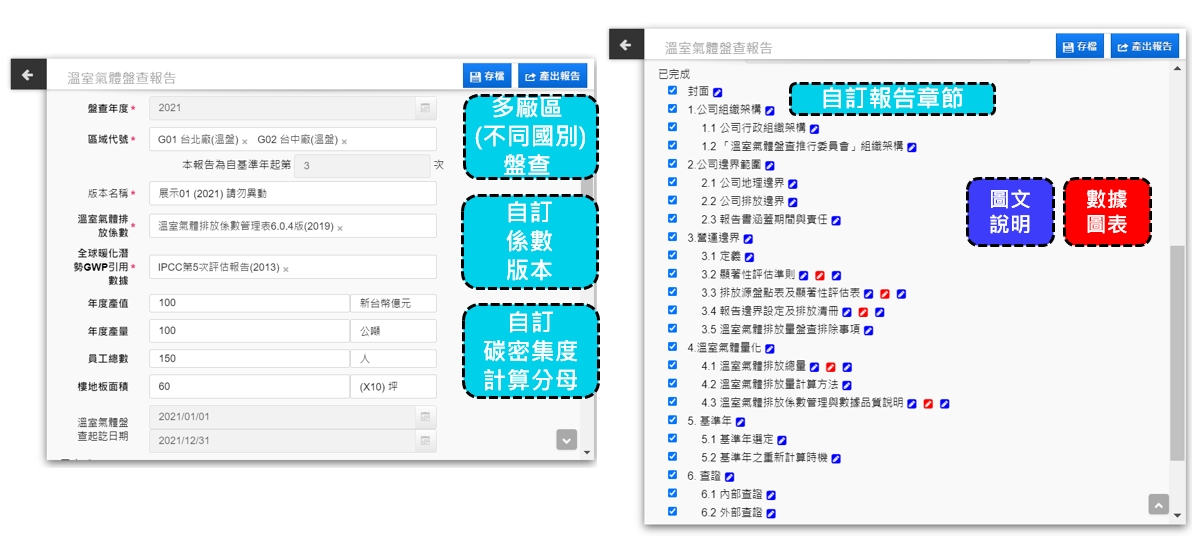Image resolution: width=1203 pixels, height=551 pixels.
Task: Click the 版本名稱 text field
Action: 292,193
